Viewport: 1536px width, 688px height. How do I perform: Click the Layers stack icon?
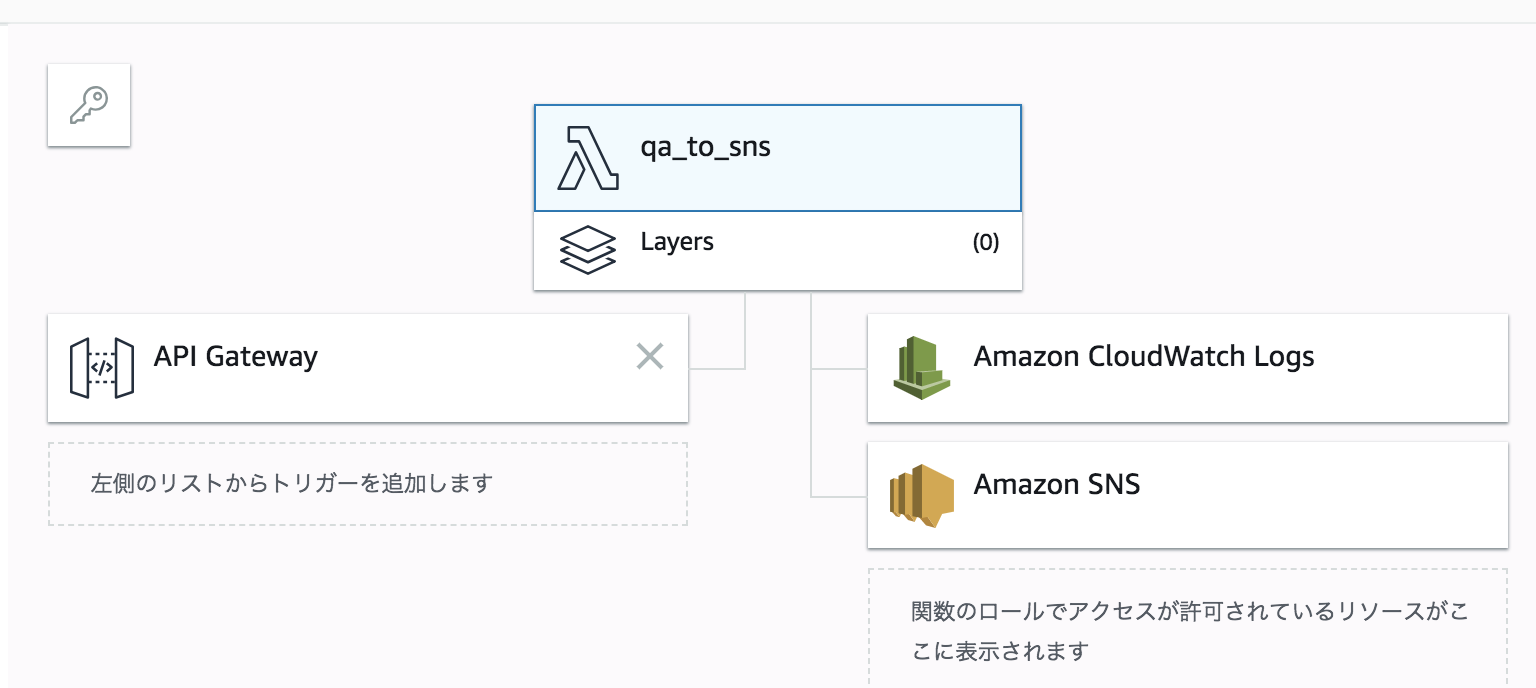click(587, 250)
